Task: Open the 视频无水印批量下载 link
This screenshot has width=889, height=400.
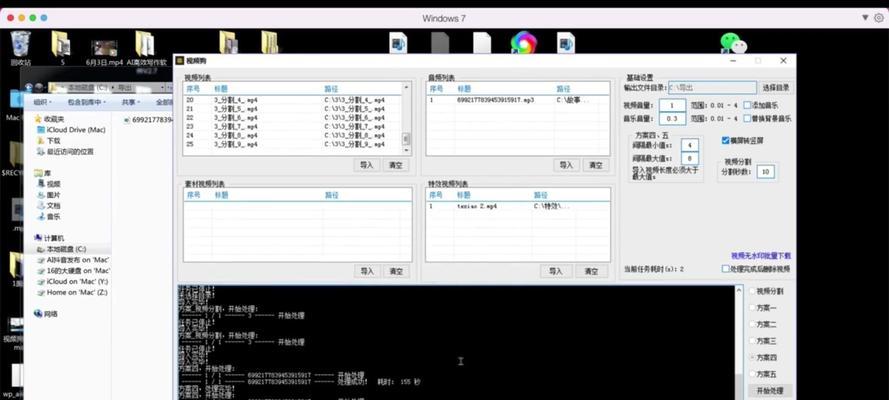Action: point(760,256)
